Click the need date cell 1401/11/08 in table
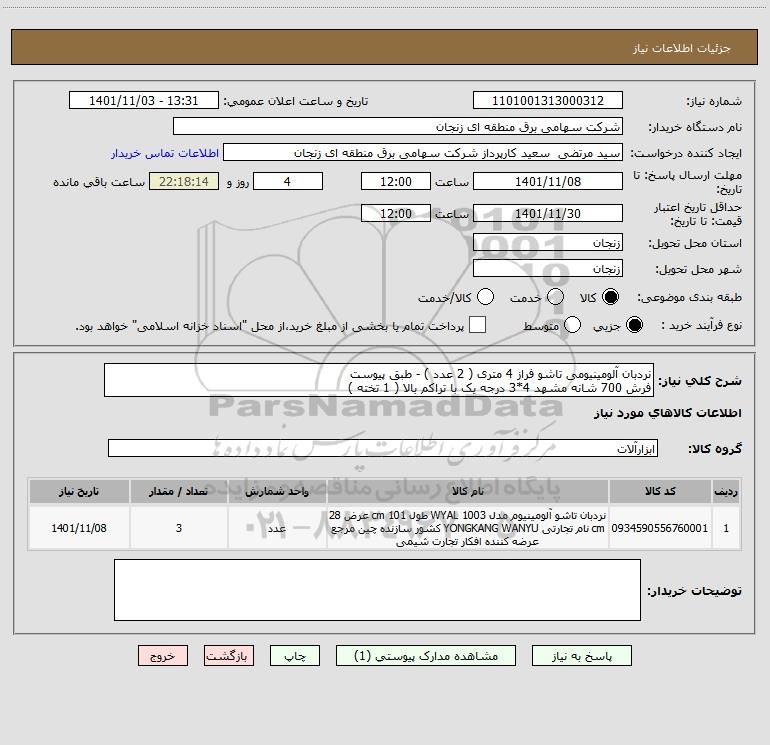The height and width of the screenshot is (745, 770). tap(79, 528)
